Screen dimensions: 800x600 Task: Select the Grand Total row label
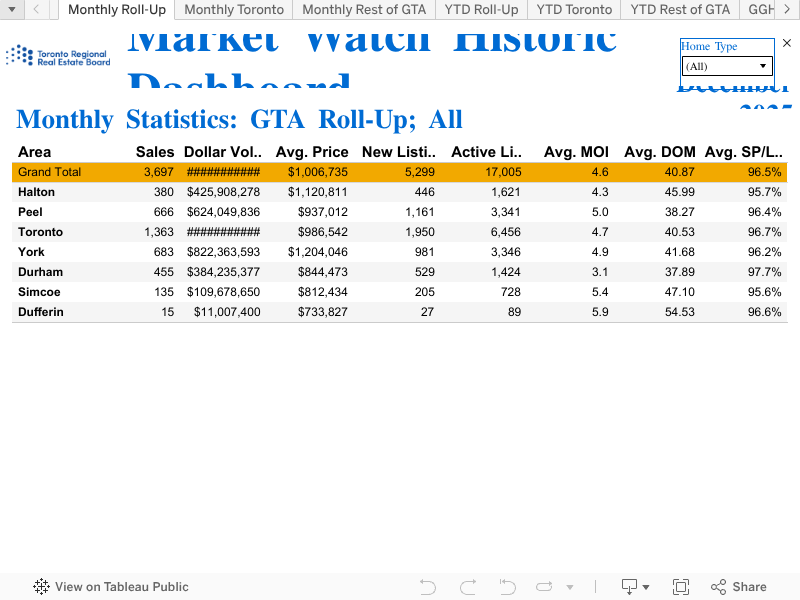(49, 172)
